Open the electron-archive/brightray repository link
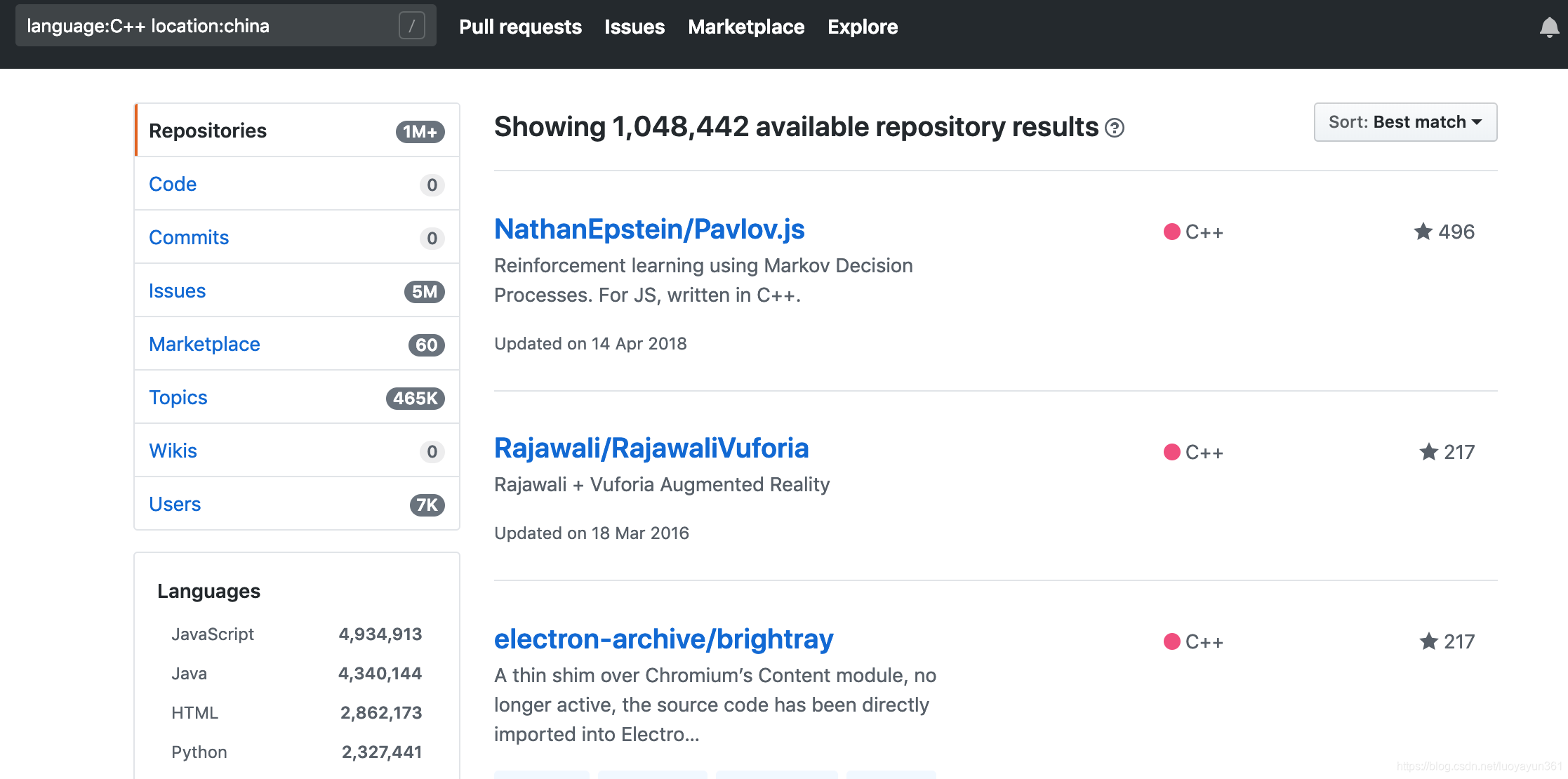 pyautogui.click(x=663, y=639)
